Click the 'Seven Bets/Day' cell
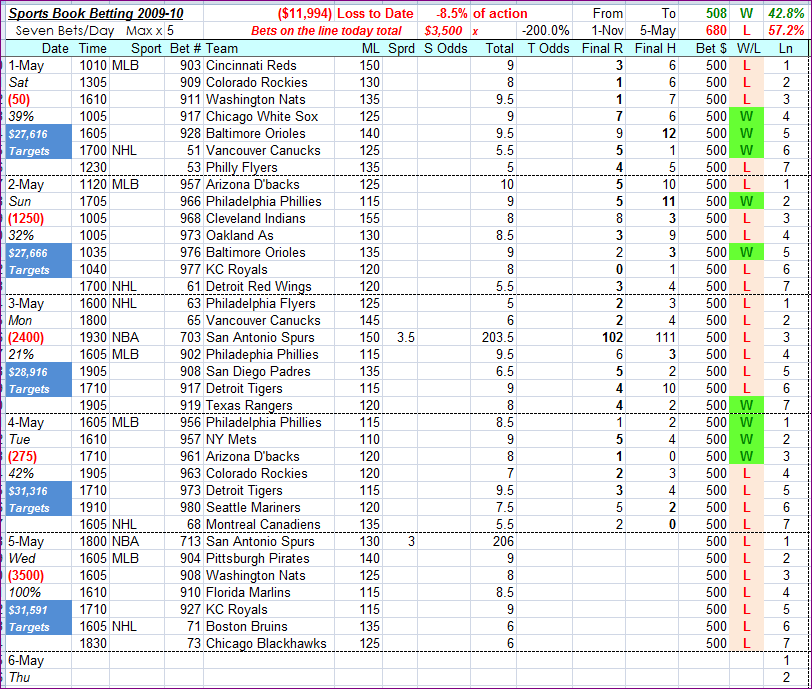 (65, 31)
